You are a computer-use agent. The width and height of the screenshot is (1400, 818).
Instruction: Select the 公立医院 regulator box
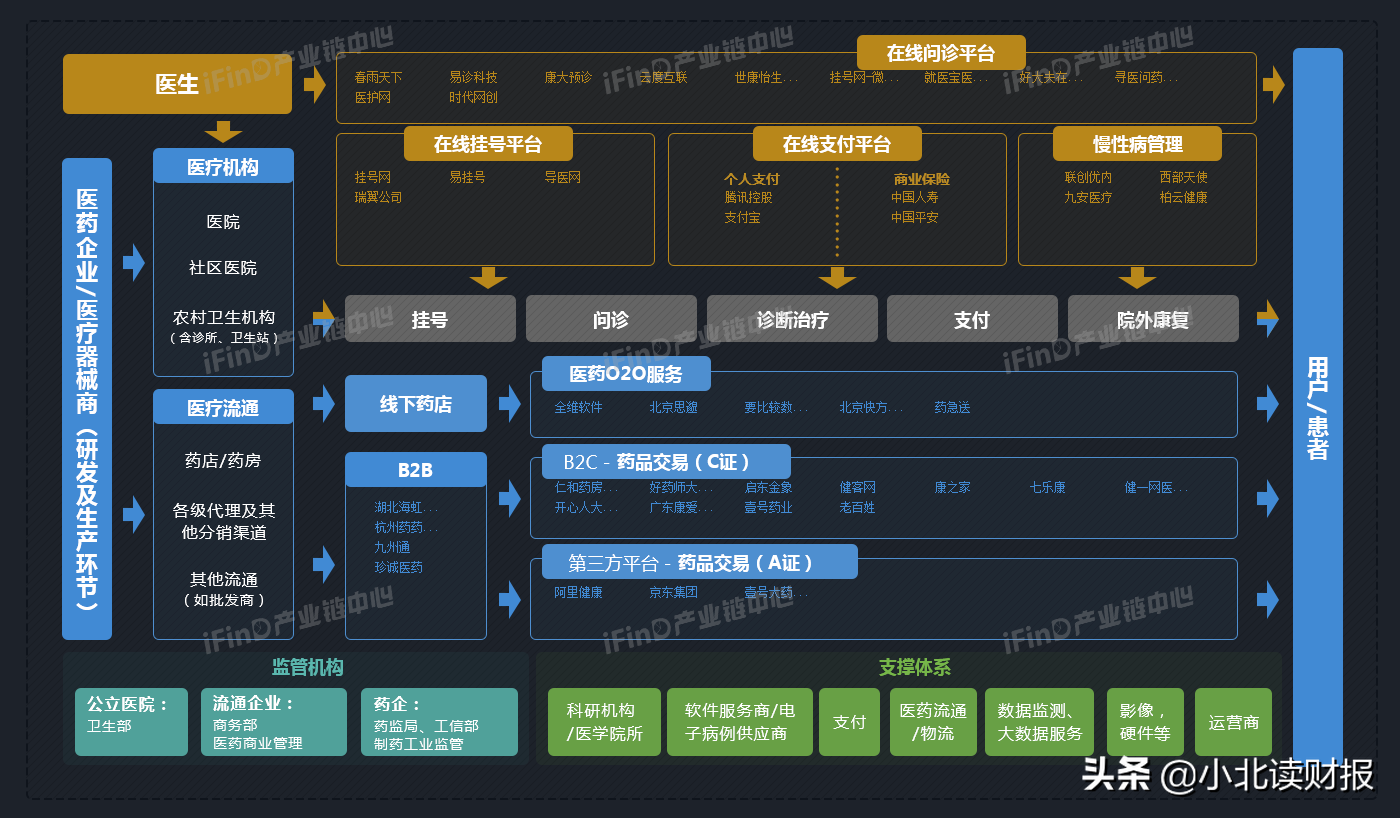coord(131,722)
